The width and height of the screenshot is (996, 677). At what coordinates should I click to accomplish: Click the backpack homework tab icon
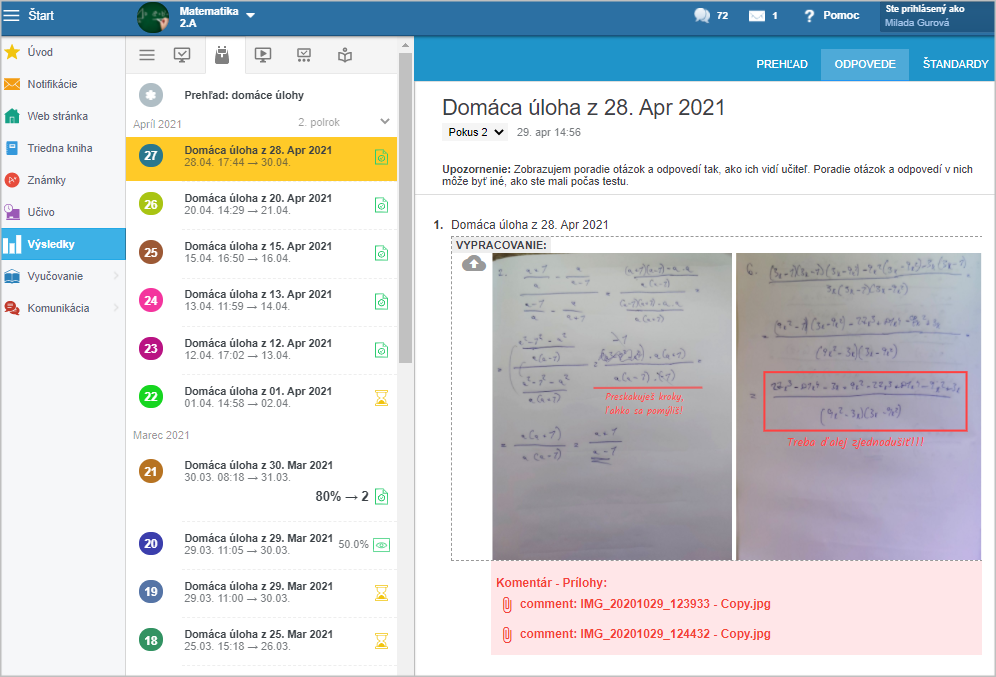tap(222, 56)
